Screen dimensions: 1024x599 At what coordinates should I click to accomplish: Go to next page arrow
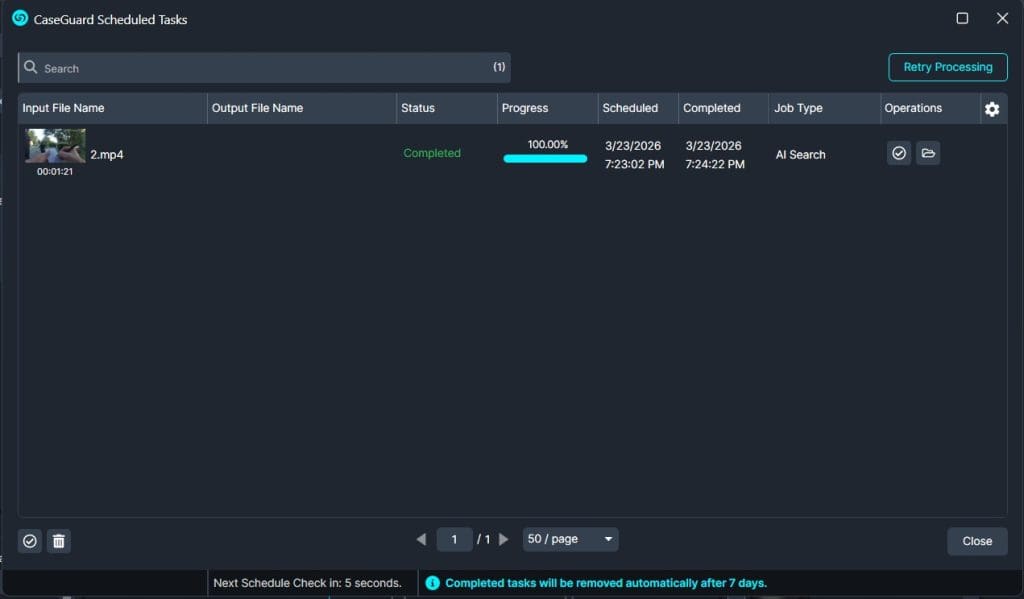point(503,539)
